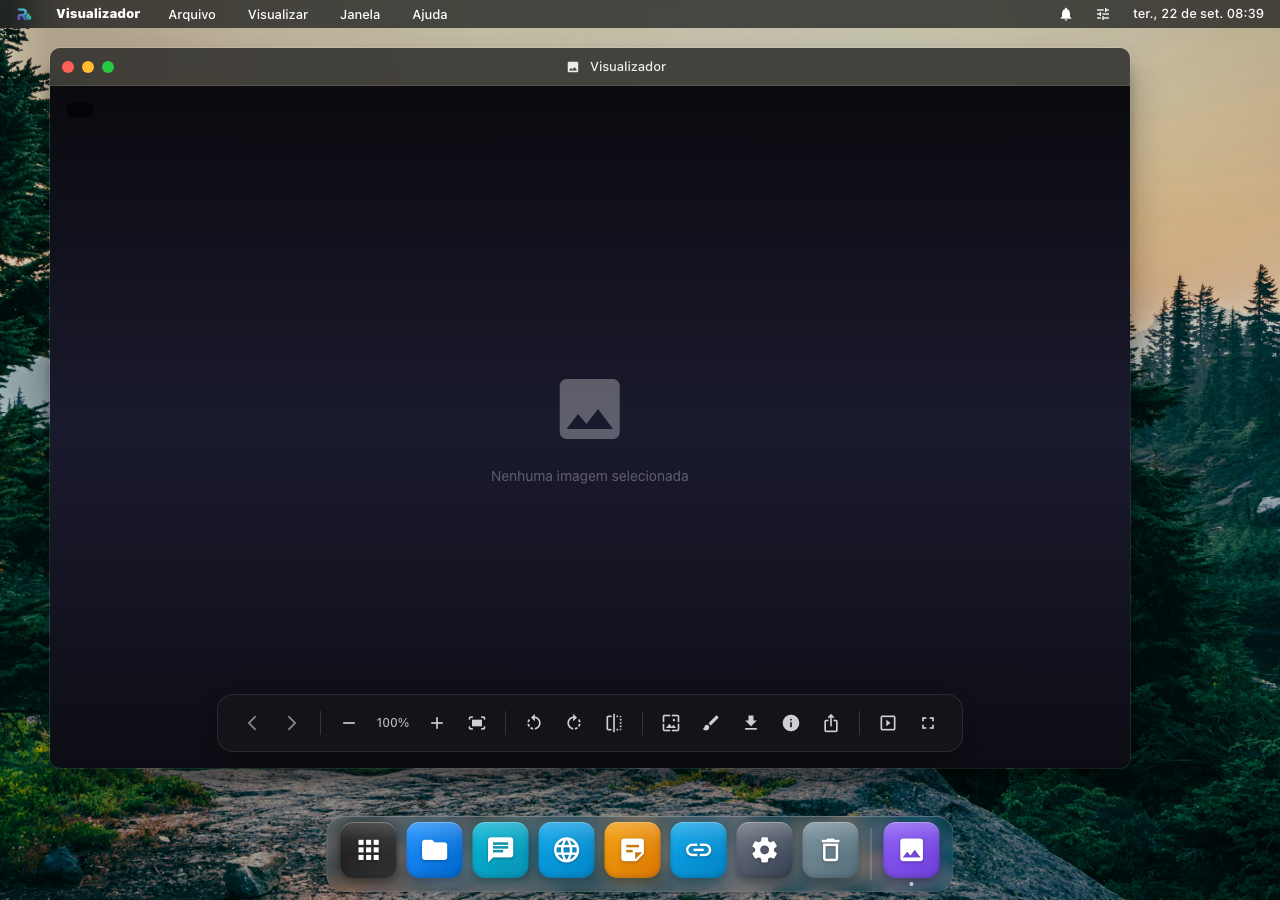Rotate image clockwise
The image size is (1280, 900).
tap(574, 723)
